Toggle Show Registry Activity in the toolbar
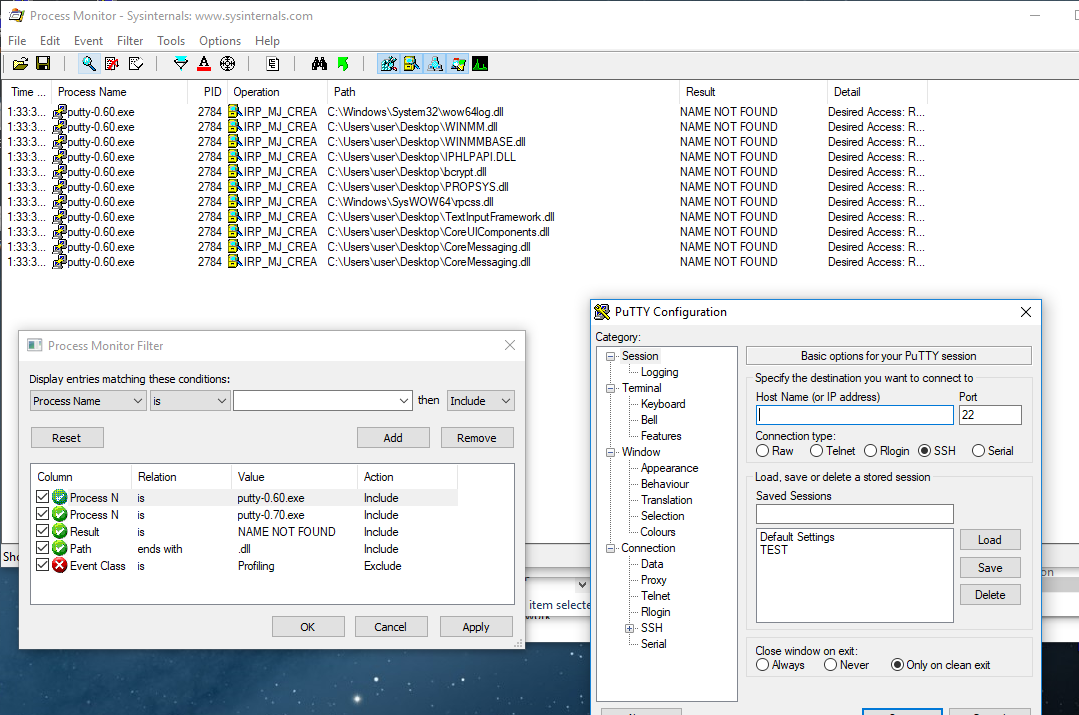The image size is (1079, 715). [x=388, y=63]
